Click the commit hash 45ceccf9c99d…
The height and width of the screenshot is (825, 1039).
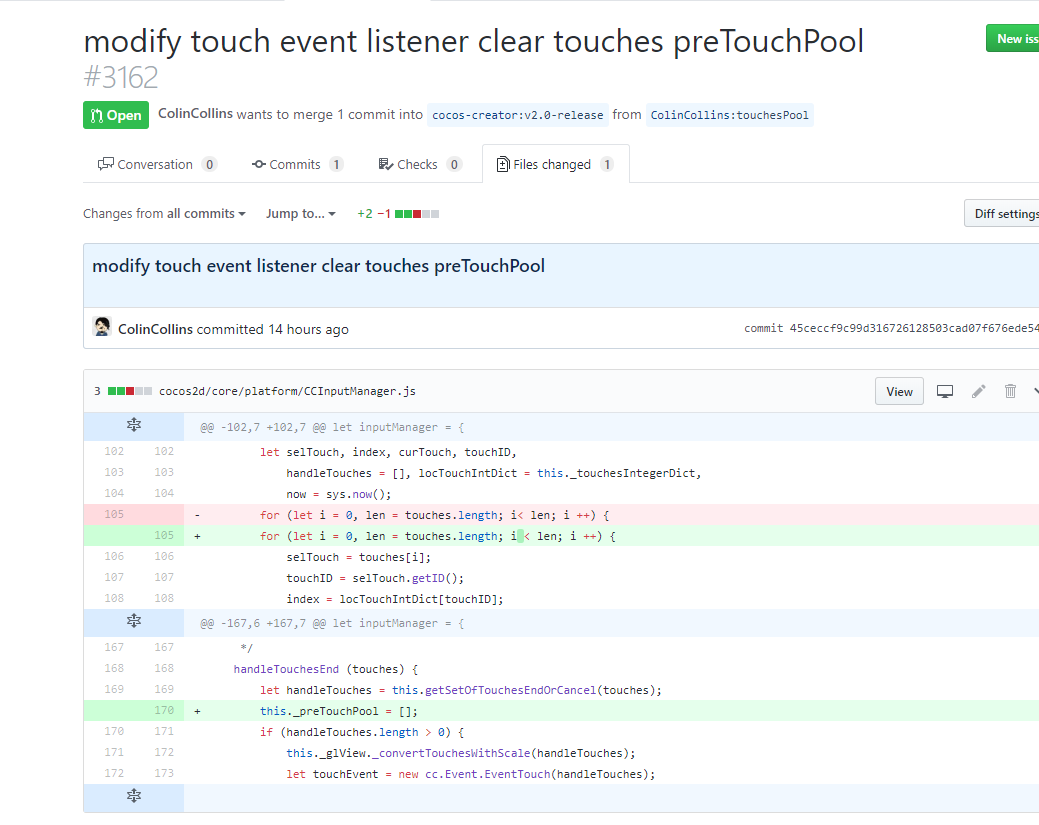(x=914, y=328)
